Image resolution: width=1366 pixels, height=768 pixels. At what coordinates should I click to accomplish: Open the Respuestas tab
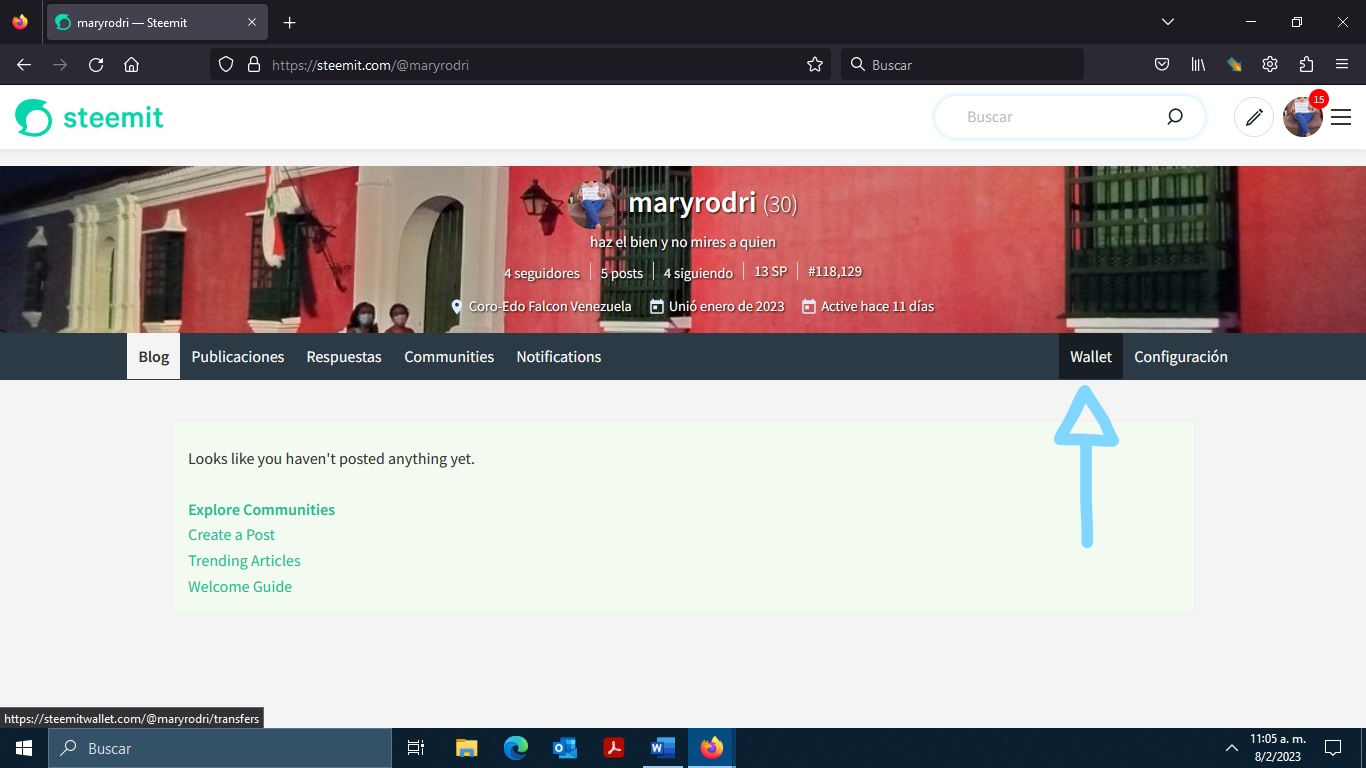tap(344, 357)
